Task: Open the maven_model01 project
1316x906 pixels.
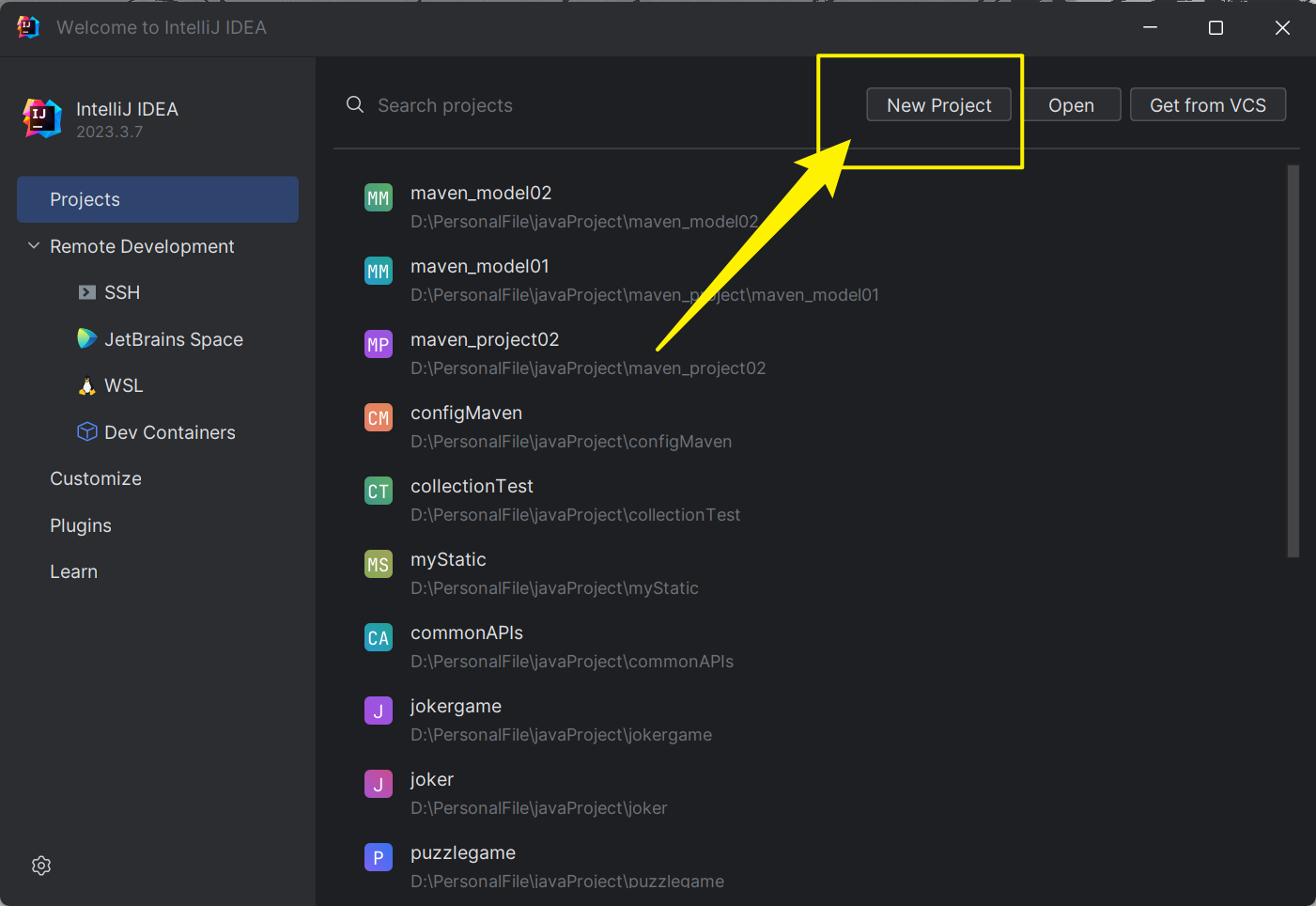Action: click(480, 266)
